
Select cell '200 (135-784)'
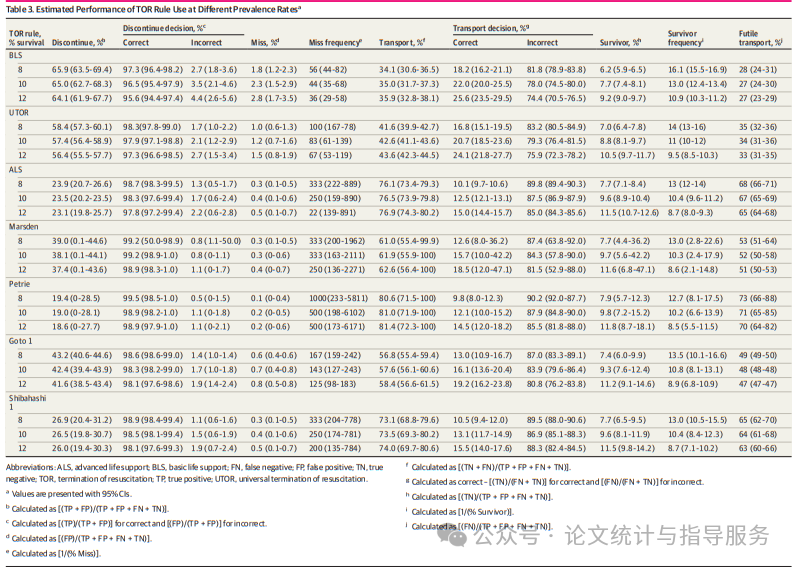coord(335,448)
